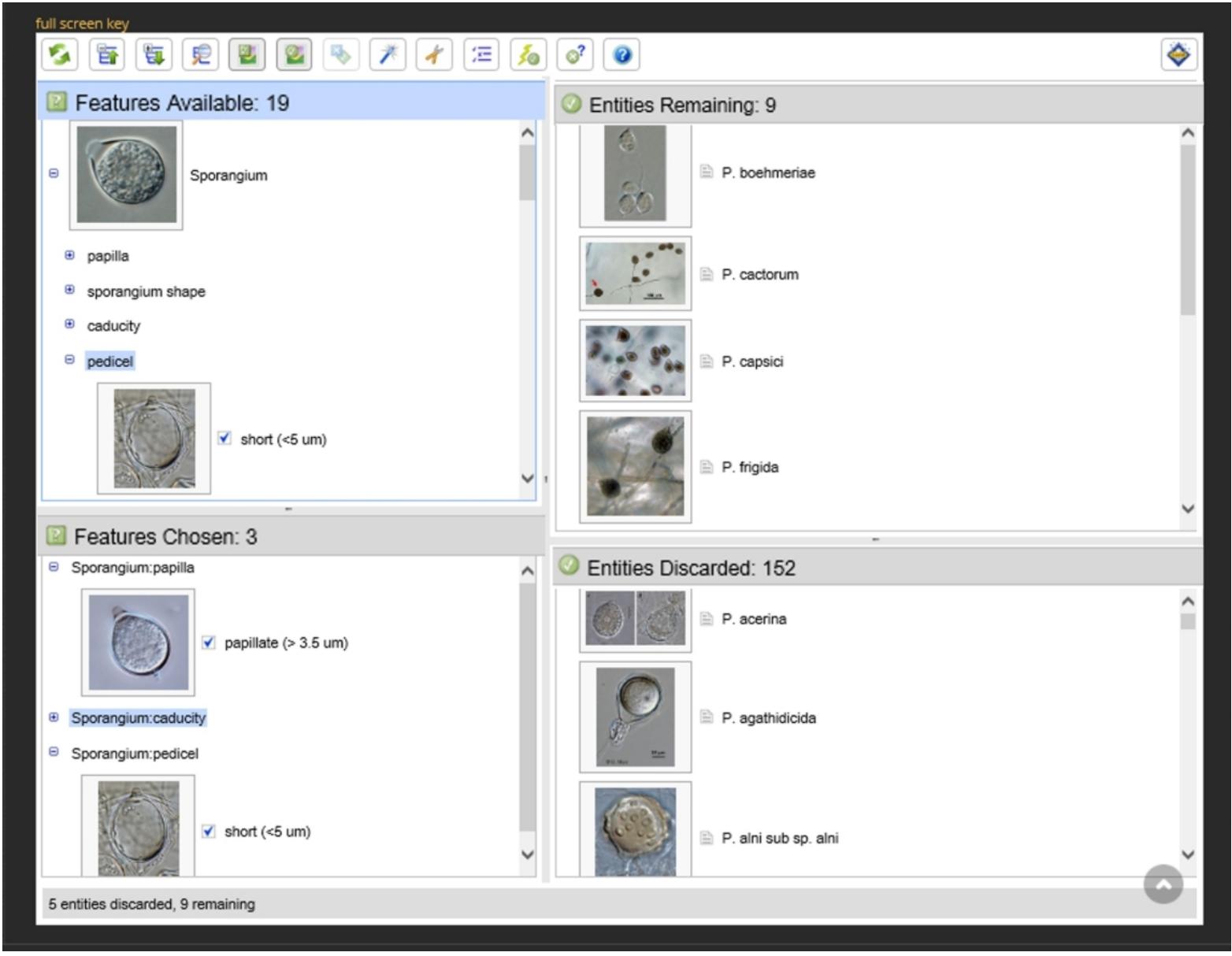
Task: Uncheck short (<5 um) in Features Available
Action: [225, 438]
